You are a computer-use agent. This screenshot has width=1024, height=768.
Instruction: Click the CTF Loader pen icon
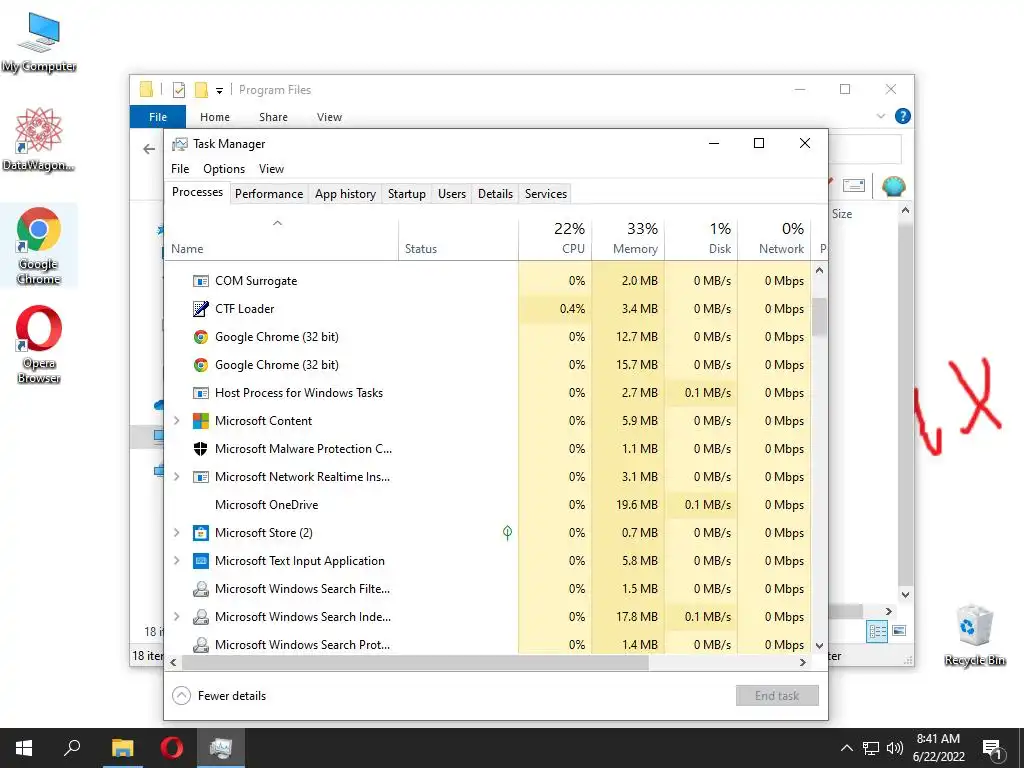[x=200, y=309]
